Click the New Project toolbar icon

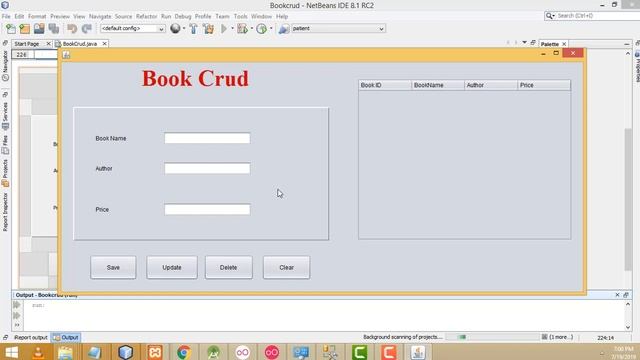[x=25, y=29]
